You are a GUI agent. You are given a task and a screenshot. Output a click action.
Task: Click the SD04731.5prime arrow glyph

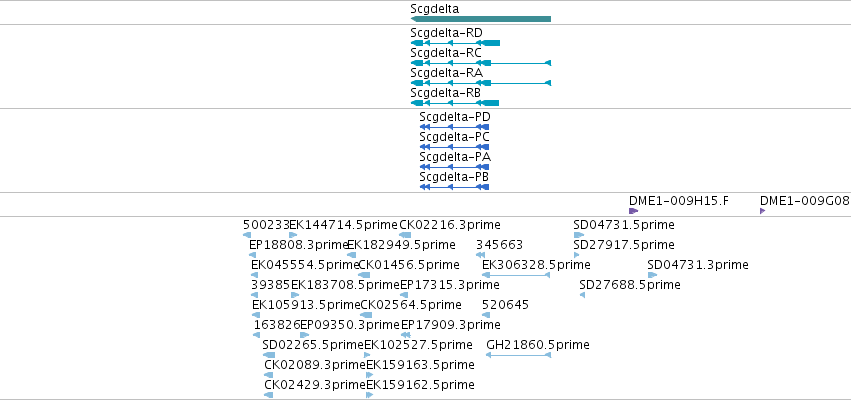[579, 235]
